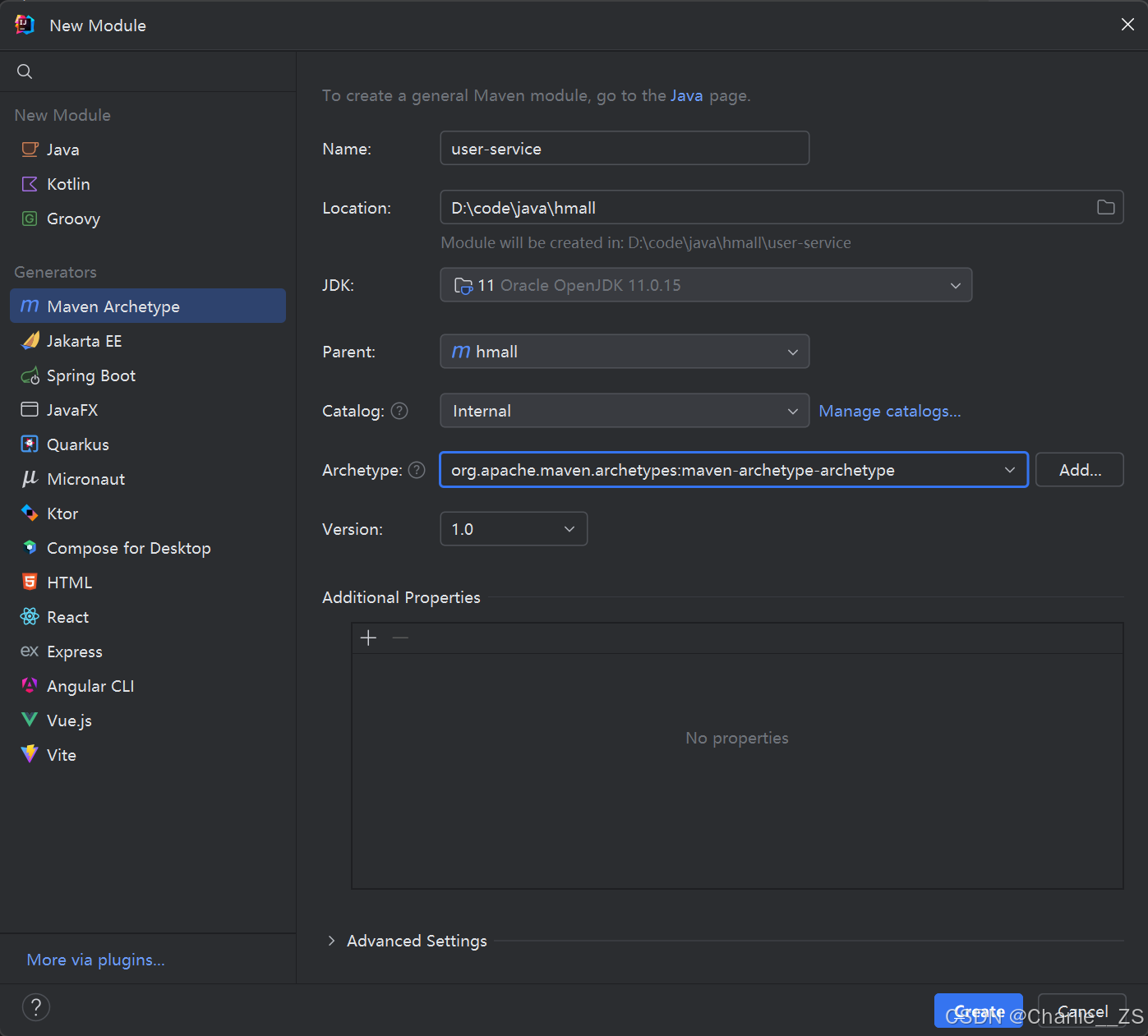Select Maven Archetype generator
This screenshot has height=1036, width=1148.
point(148,306)
